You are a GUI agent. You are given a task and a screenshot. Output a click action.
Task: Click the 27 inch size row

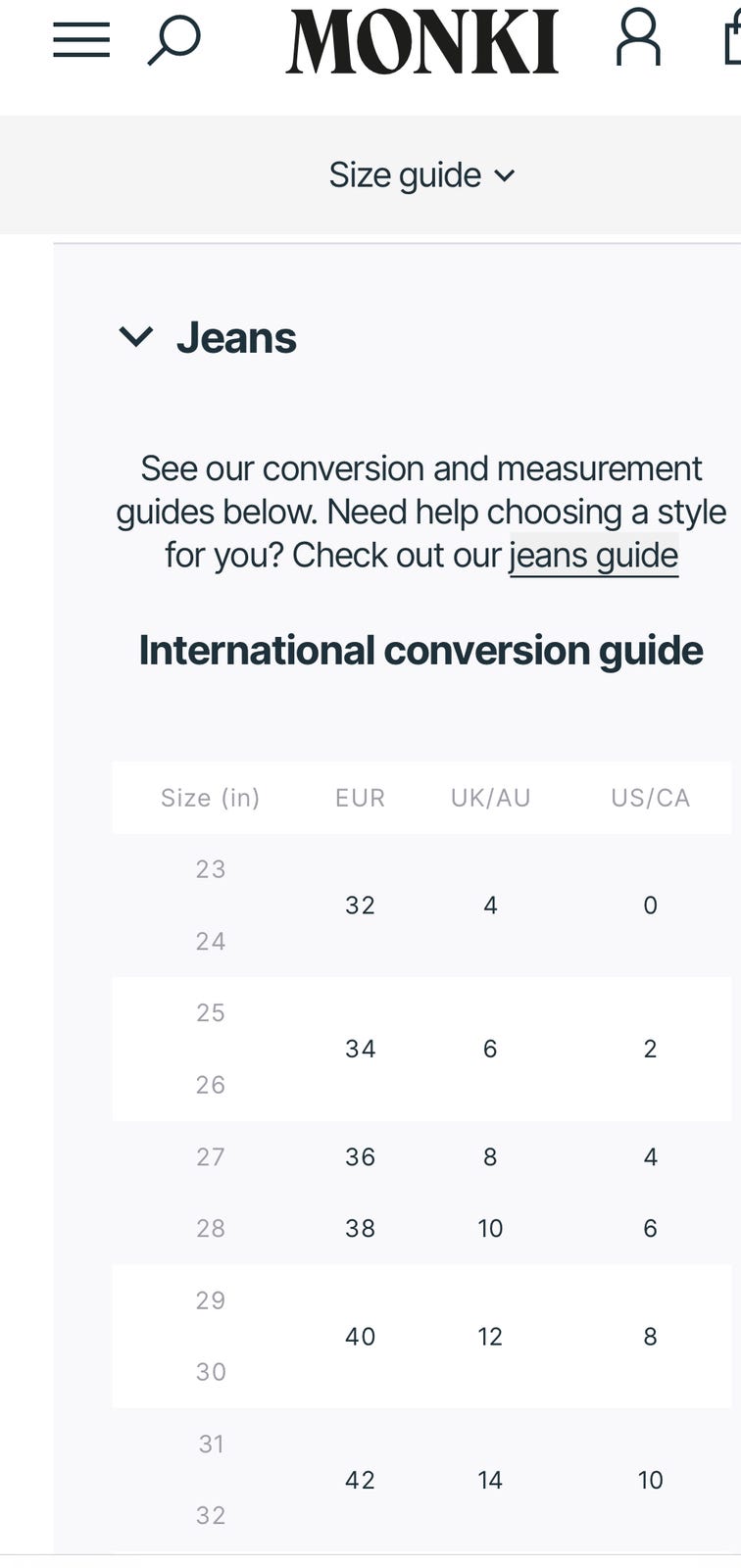[211, 1156]
